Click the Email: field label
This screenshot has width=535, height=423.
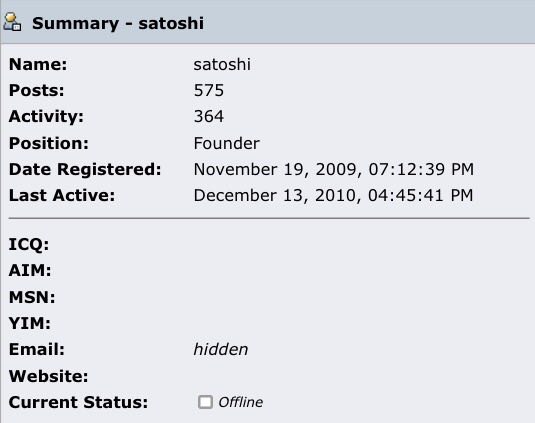click(x=37, y=349)
